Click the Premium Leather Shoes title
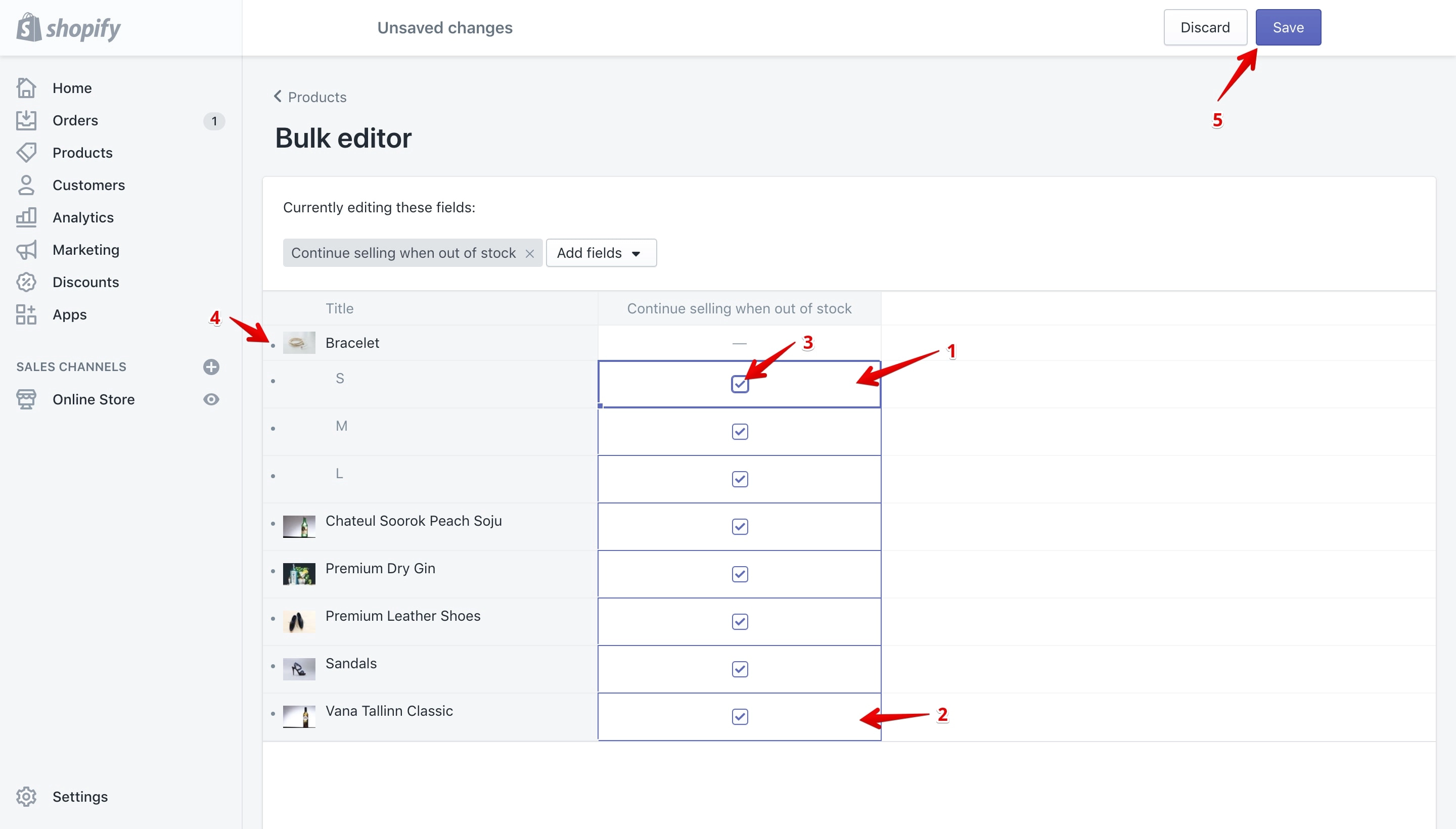Image resolution: width=1456 pixels, height=829 pixels. point(402,616)
